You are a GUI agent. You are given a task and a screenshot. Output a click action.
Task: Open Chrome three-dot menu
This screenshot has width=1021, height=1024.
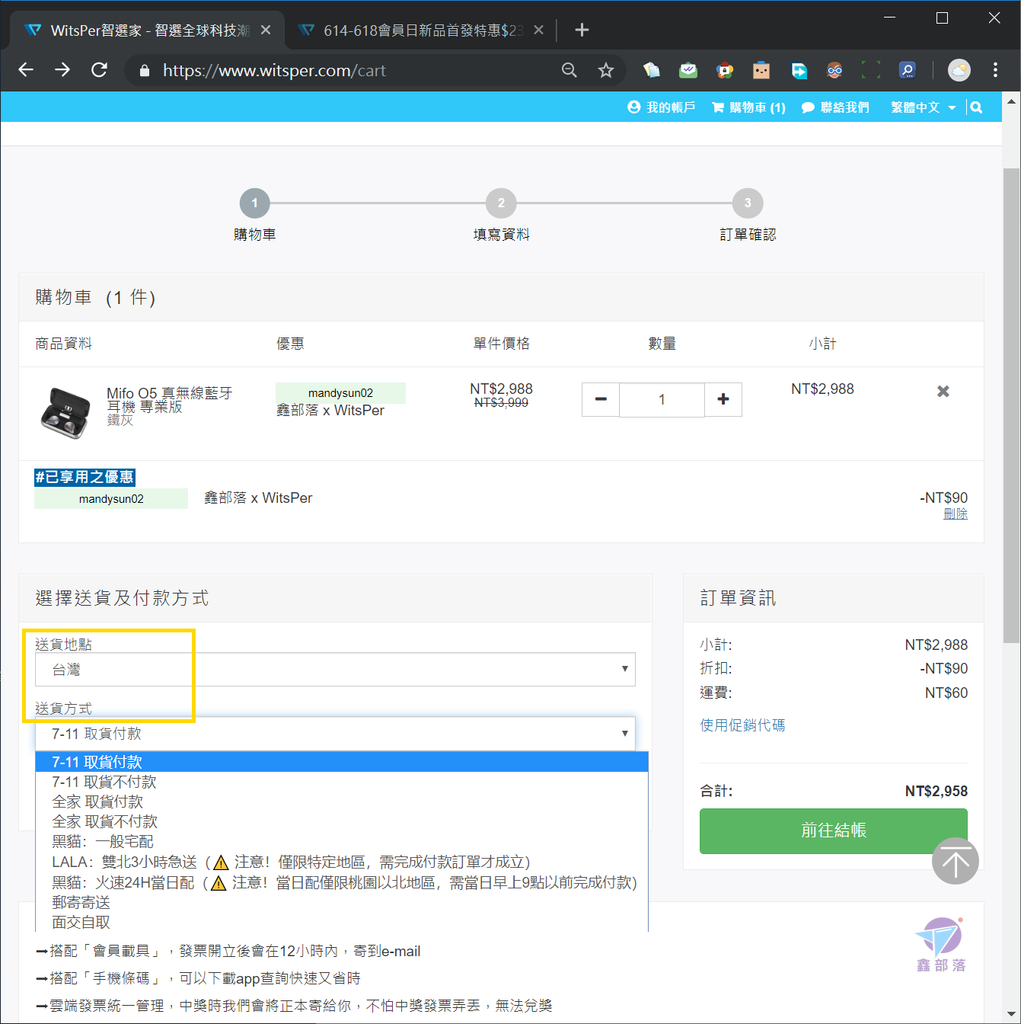[995, 70]
